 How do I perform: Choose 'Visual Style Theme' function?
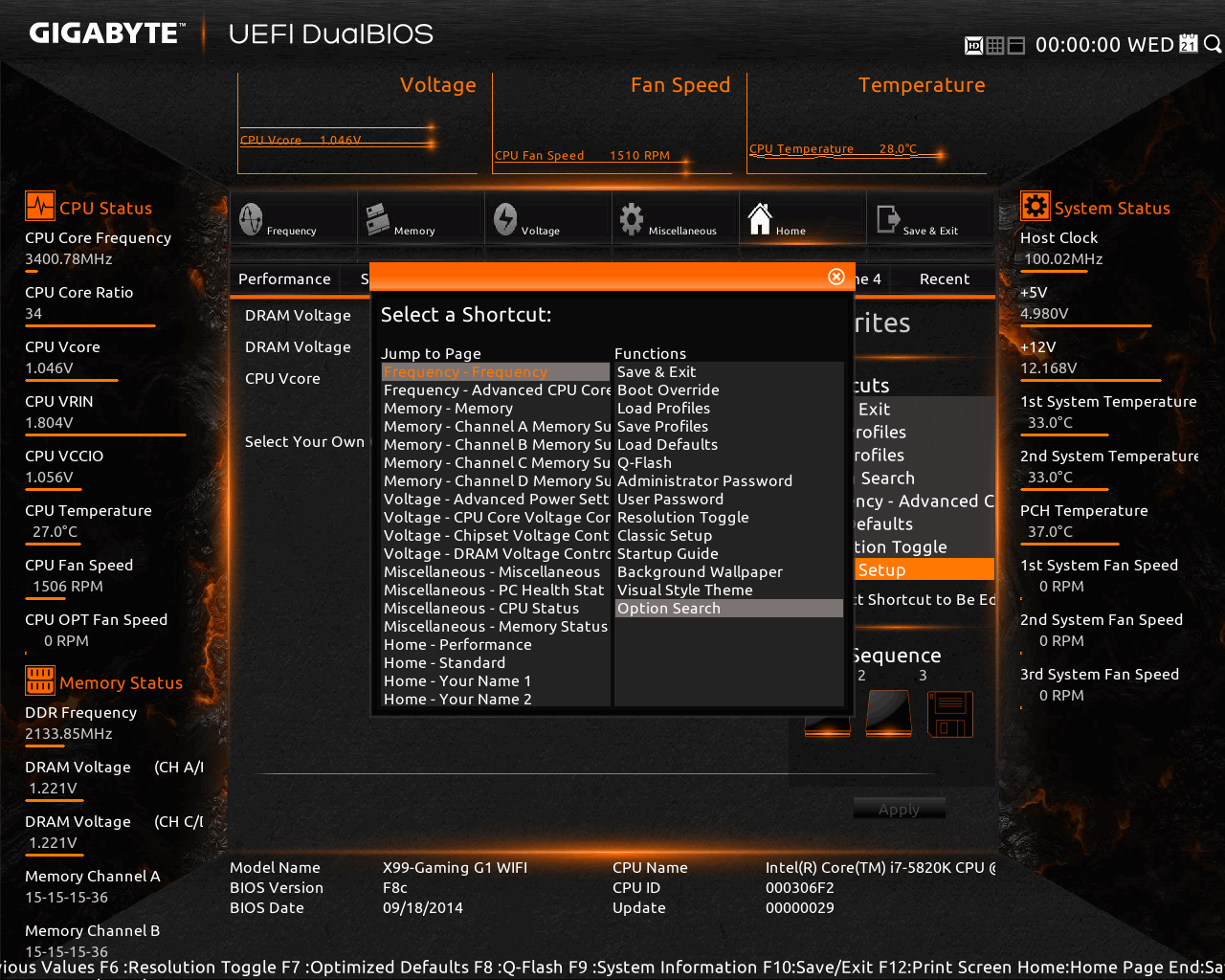click(729, 590)
